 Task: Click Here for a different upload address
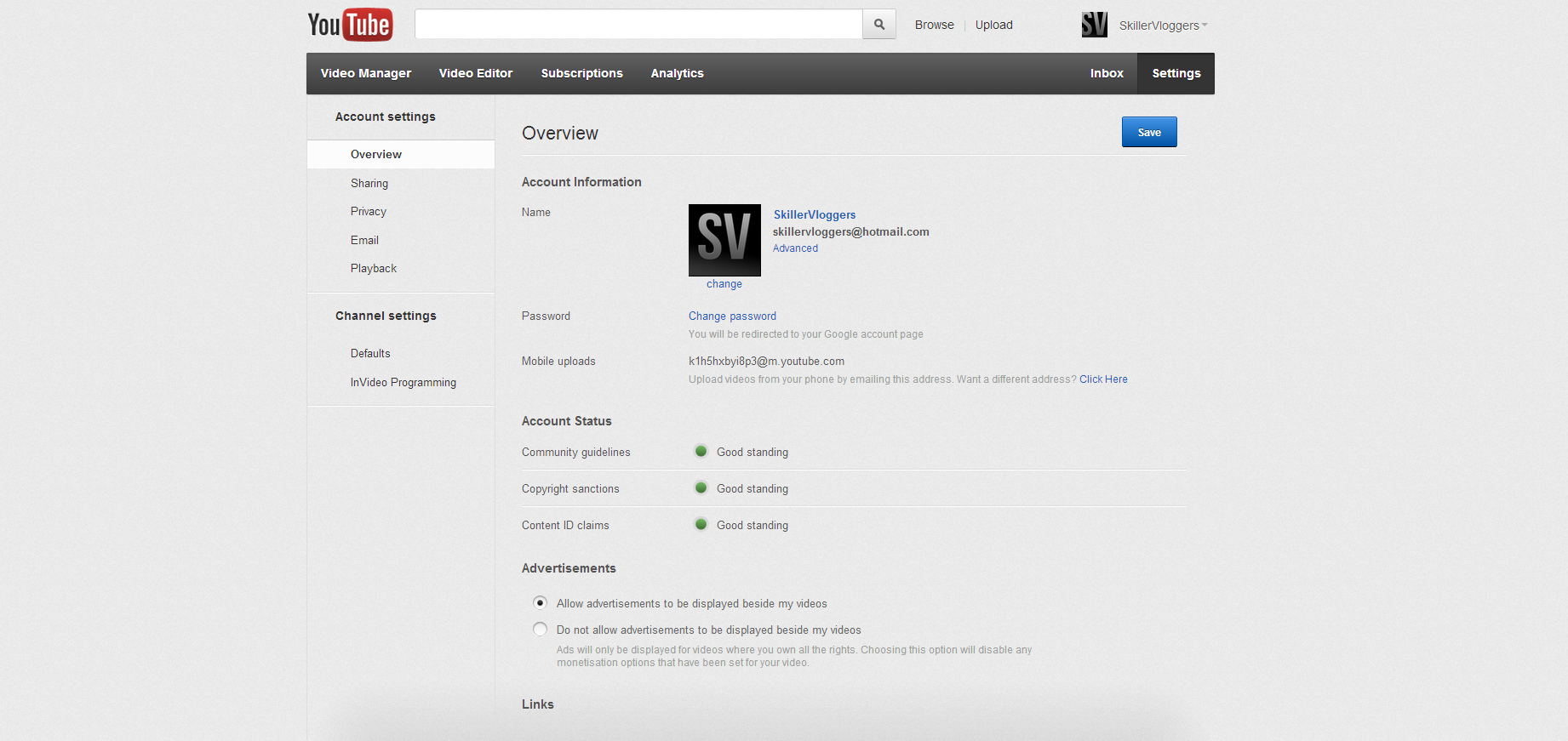click(1103, 379)
